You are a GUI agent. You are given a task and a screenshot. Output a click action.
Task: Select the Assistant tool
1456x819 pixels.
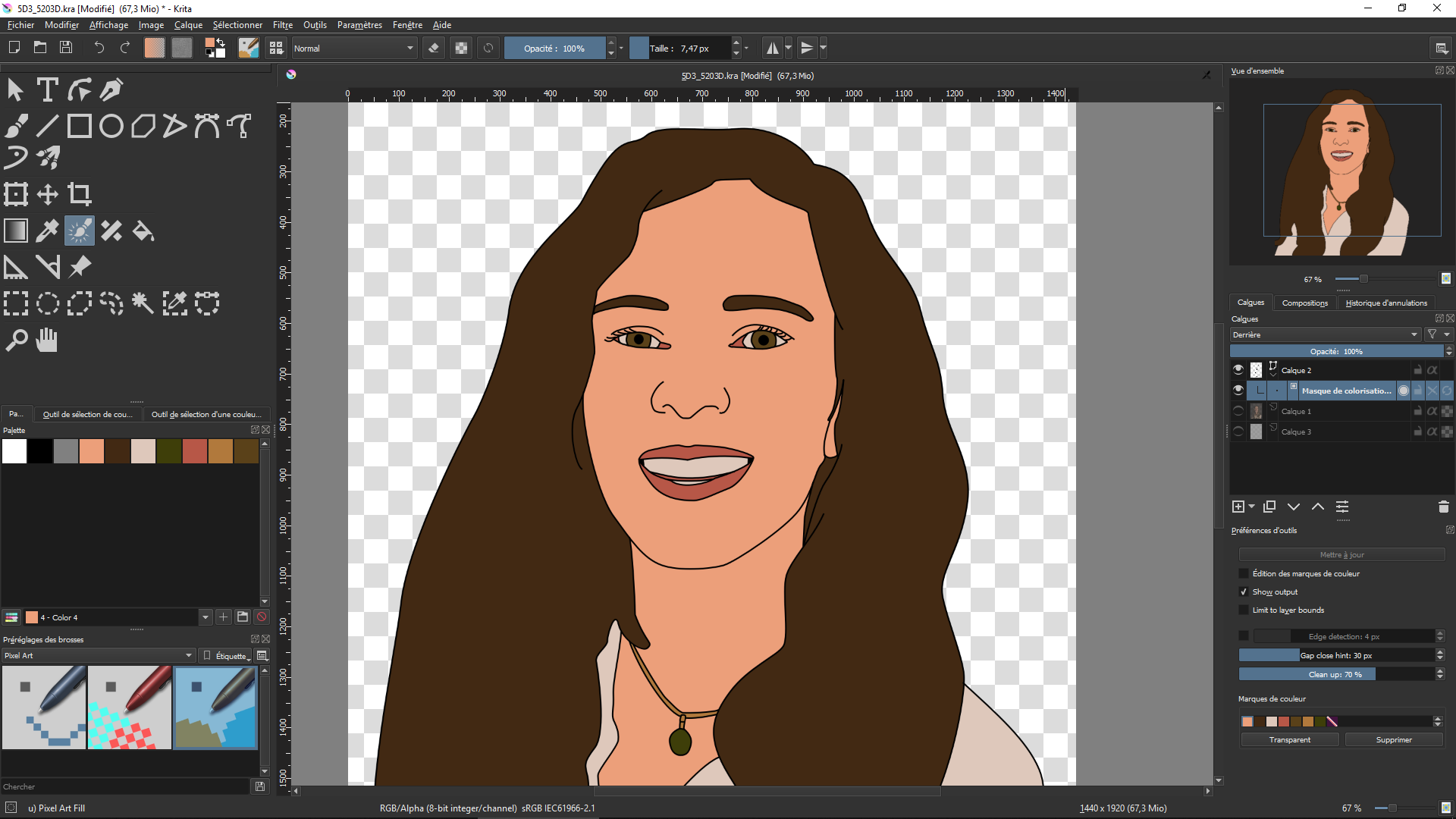tap(16, 267)
